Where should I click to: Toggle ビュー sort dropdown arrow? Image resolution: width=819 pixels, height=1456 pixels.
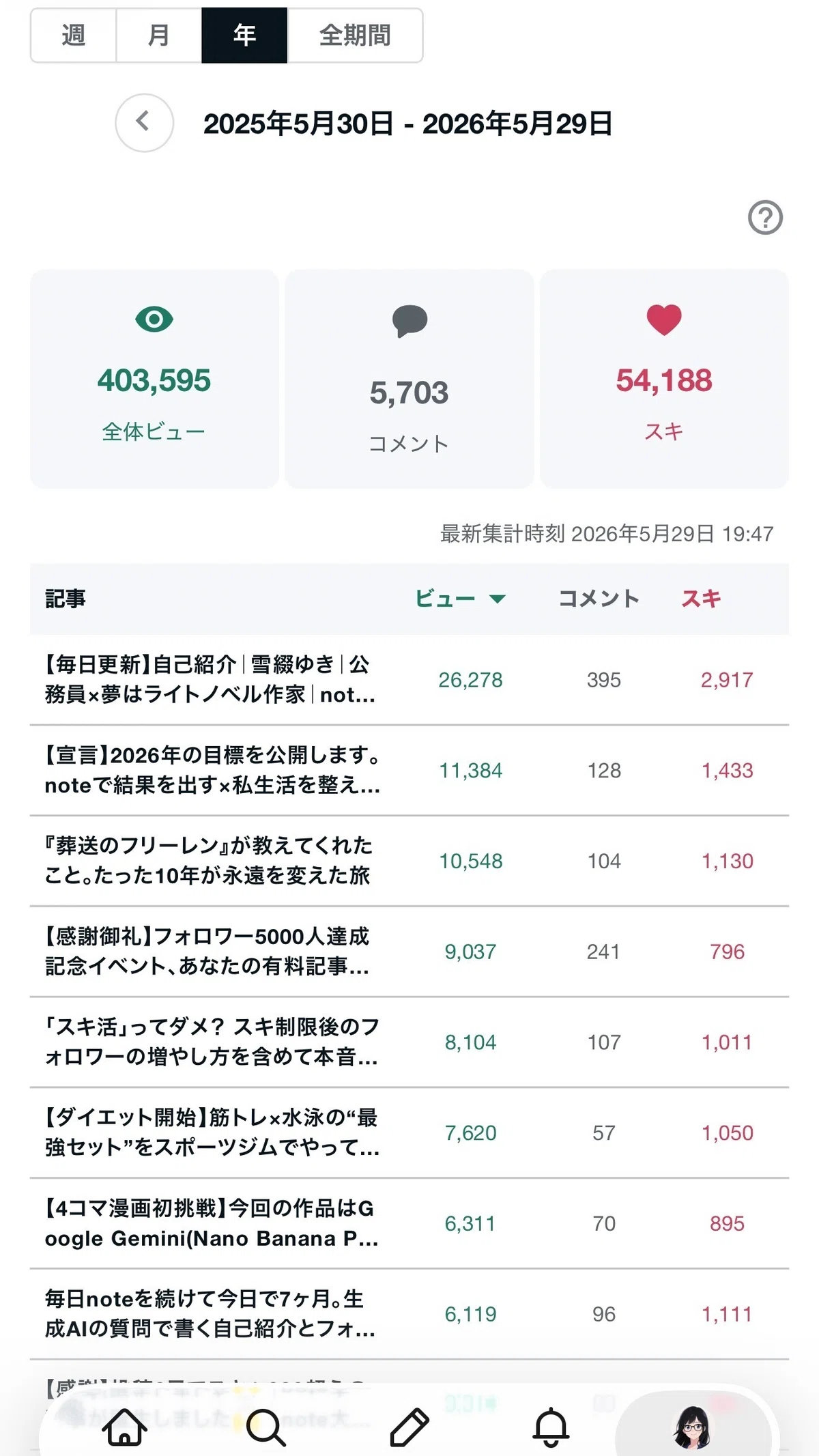(x=498, y=599)
